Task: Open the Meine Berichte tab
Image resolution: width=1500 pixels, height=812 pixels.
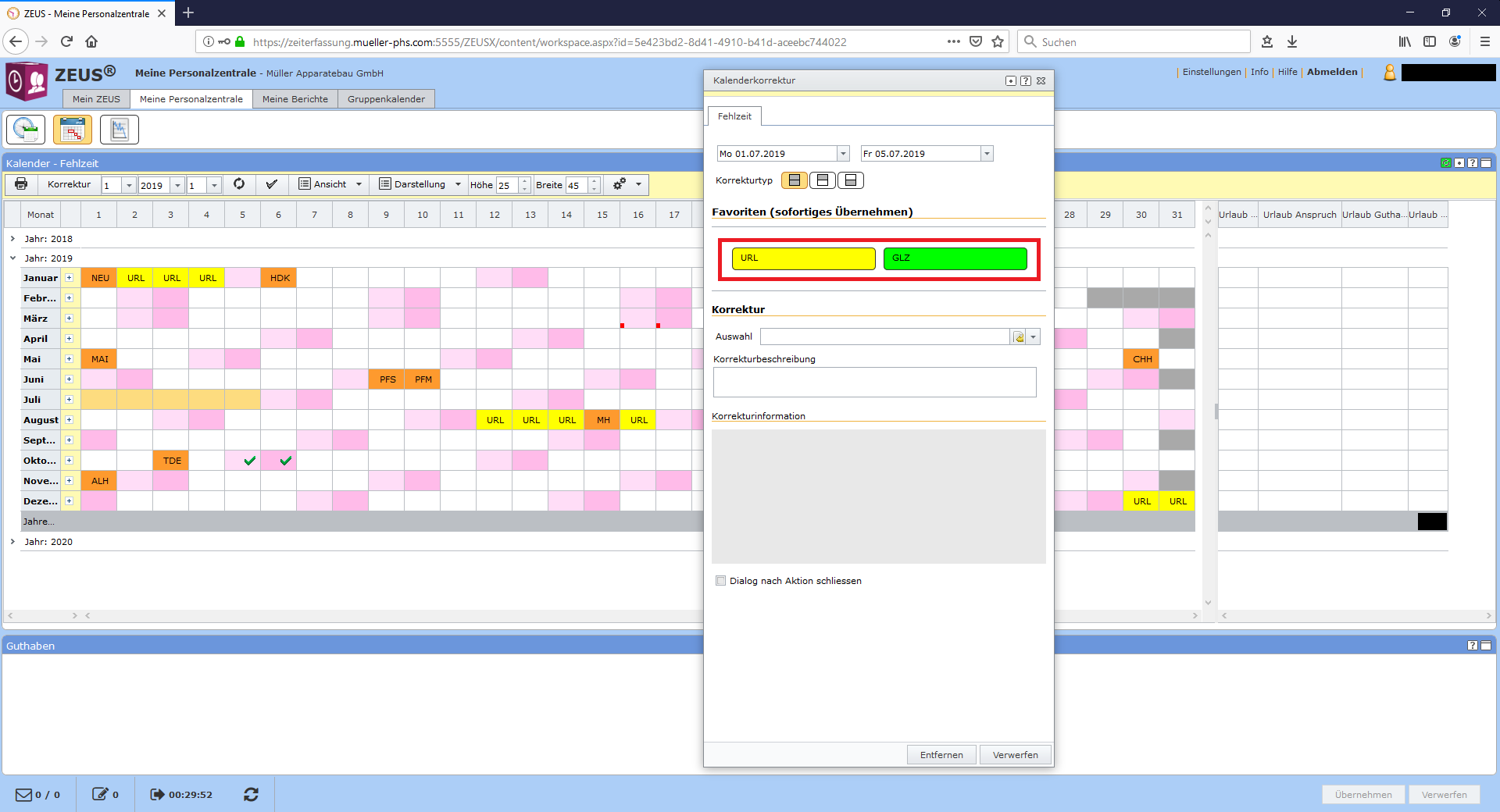Action: pos(295,99)
